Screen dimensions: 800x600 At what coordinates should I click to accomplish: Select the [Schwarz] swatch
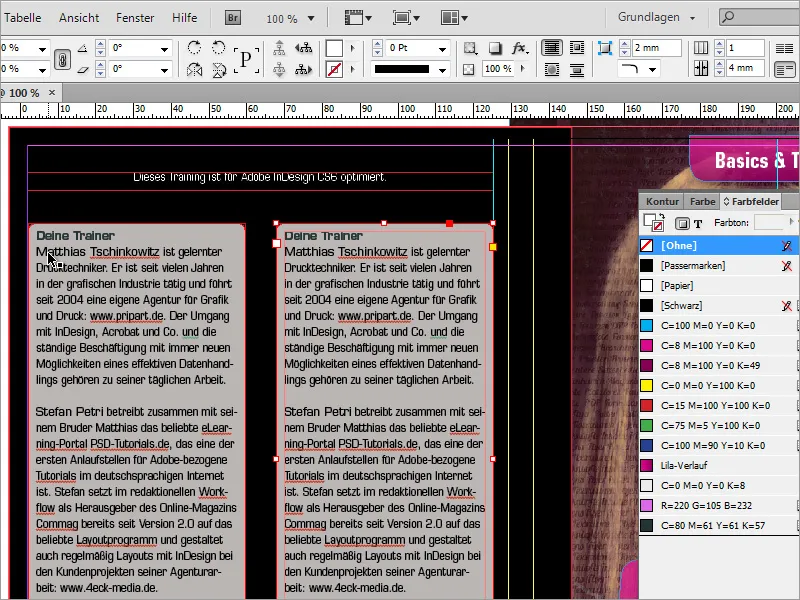click(719, 306)
